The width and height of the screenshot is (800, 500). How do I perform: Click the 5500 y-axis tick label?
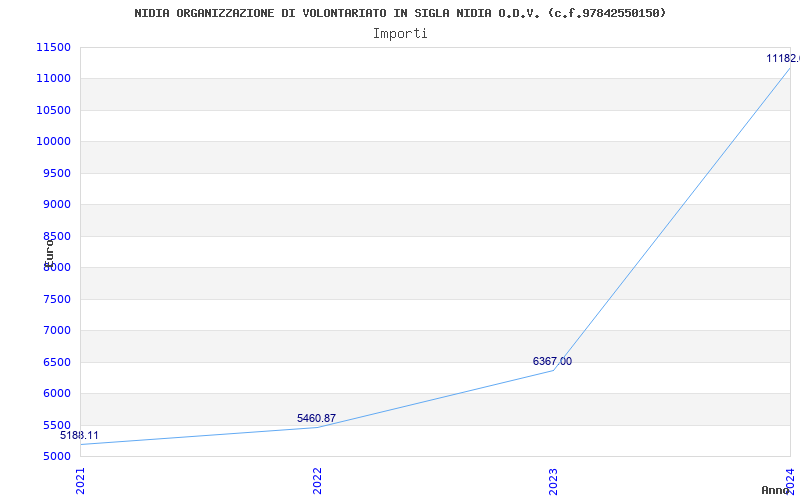(56, 425)
